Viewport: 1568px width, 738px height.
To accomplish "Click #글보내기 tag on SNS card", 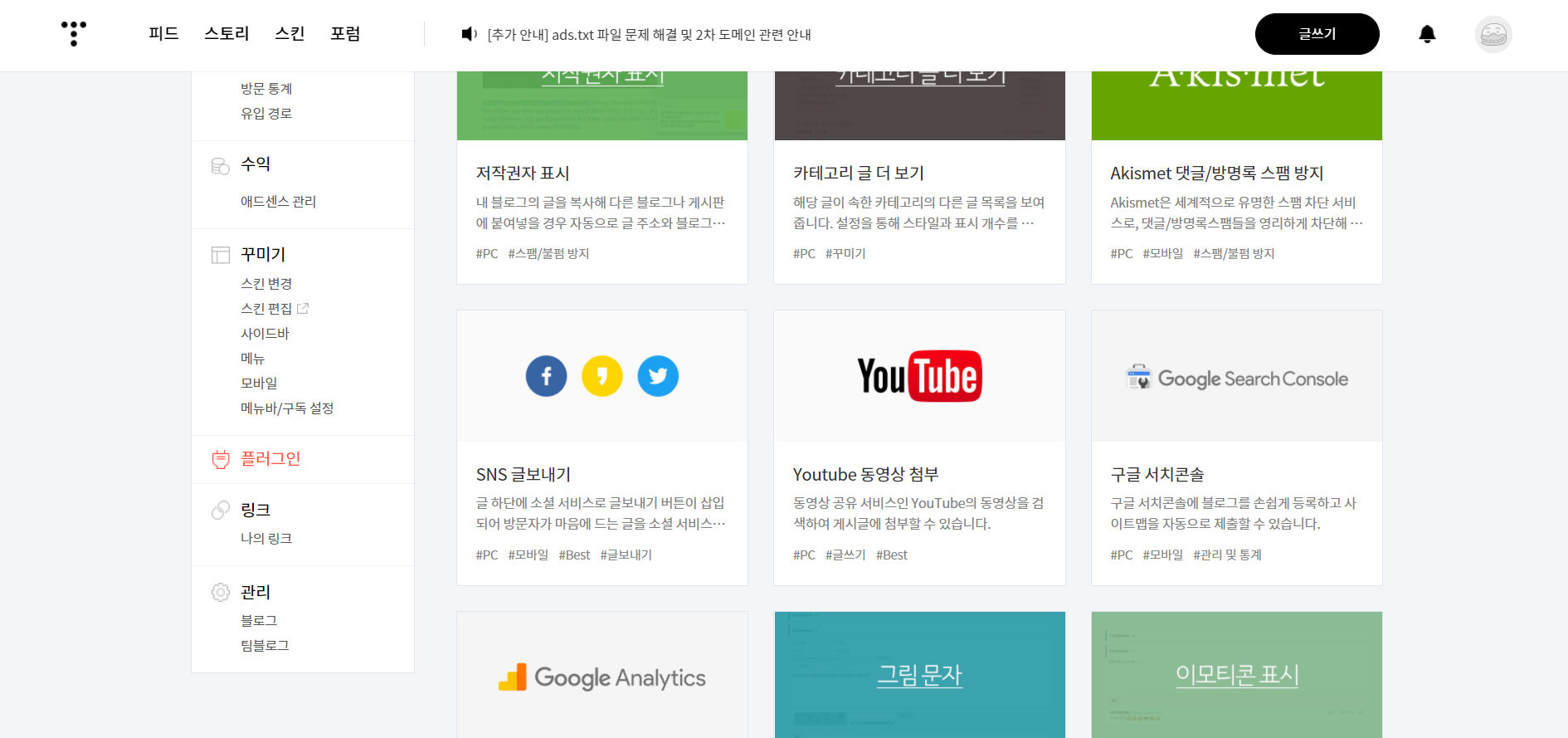I will (x=626, y=555).
